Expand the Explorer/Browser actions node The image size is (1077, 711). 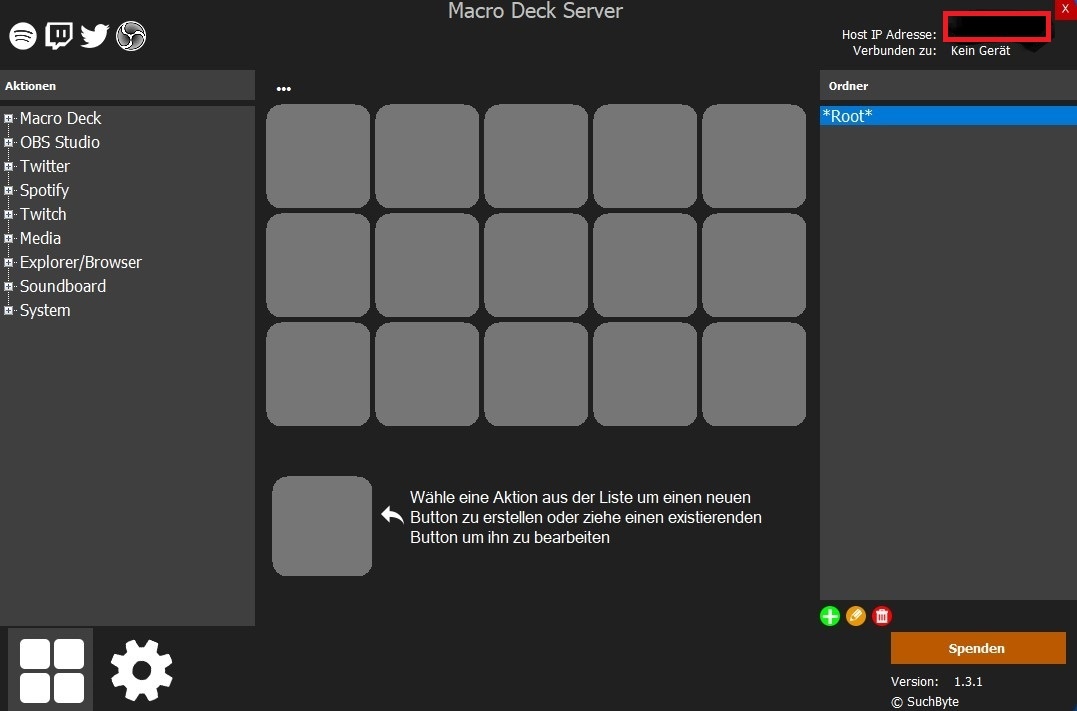pos(8,263)
